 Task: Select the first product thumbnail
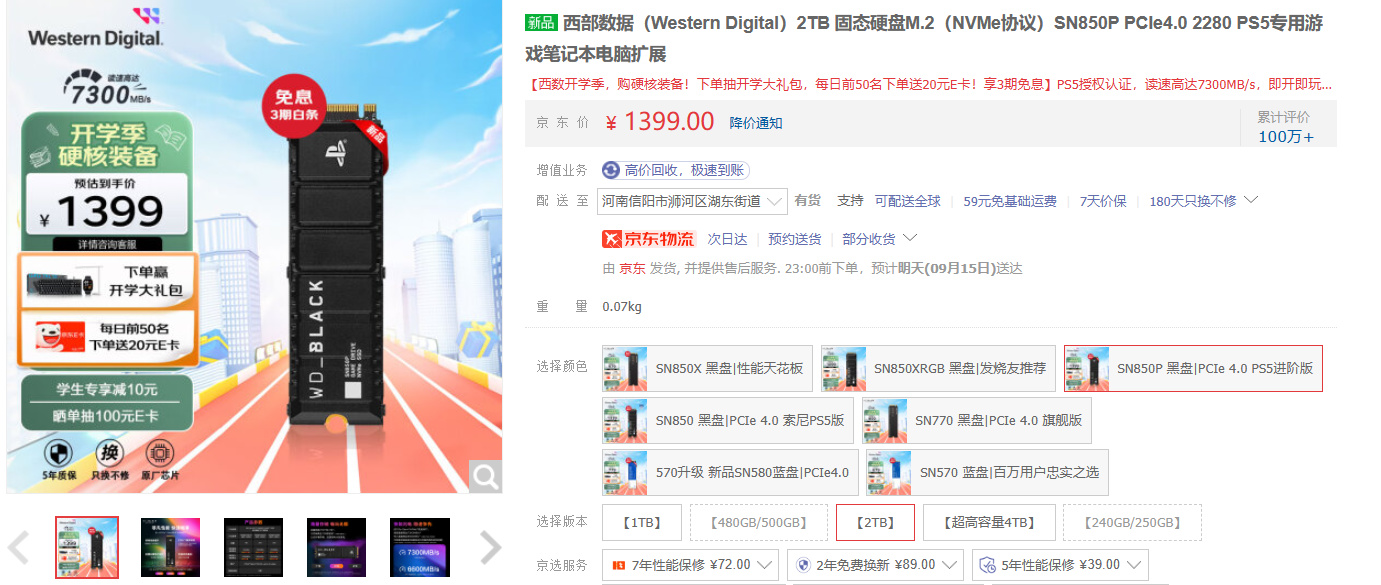pyautogui.click(x=87, y=548)
